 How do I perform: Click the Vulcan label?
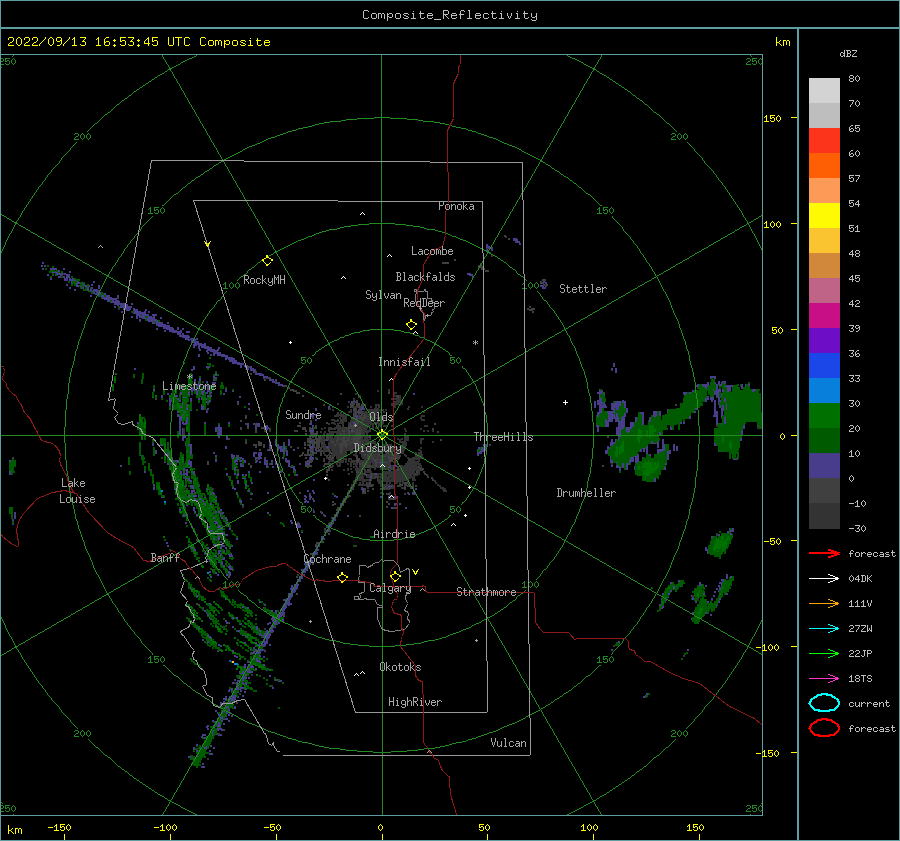coord(509,743)
